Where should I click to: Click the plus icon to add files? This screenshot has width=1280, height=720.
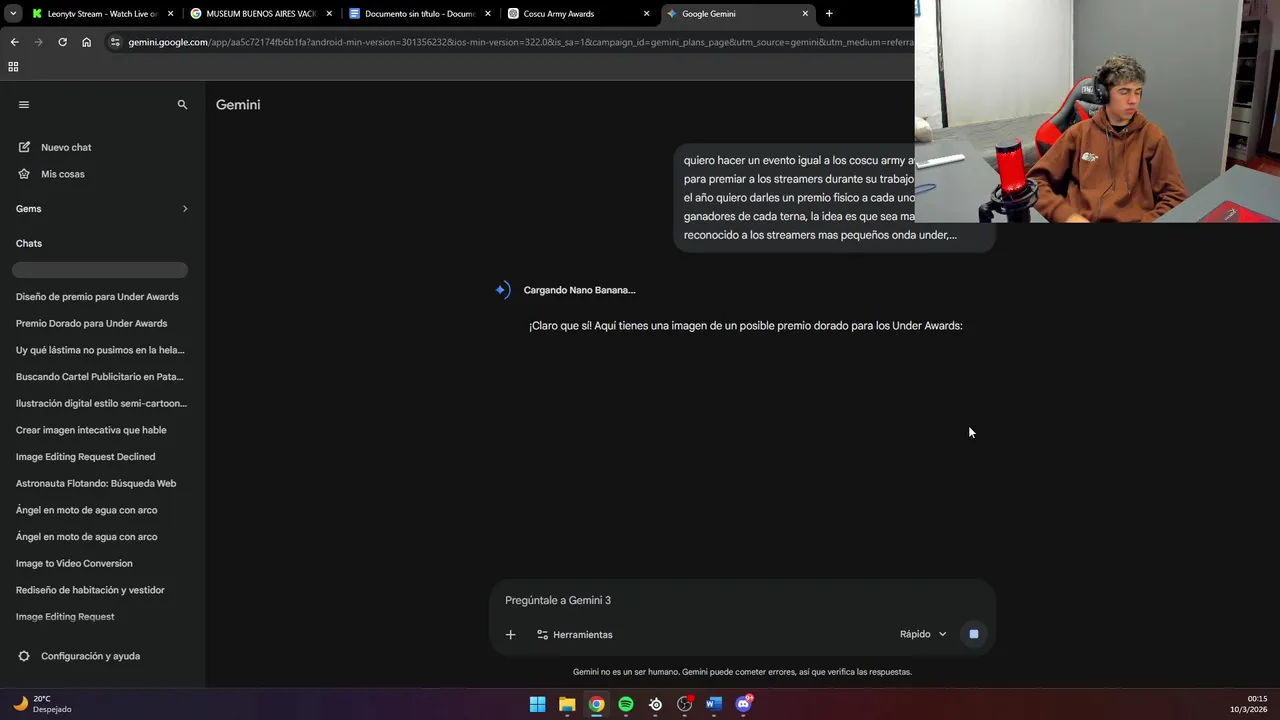click(x=510, y=634)
